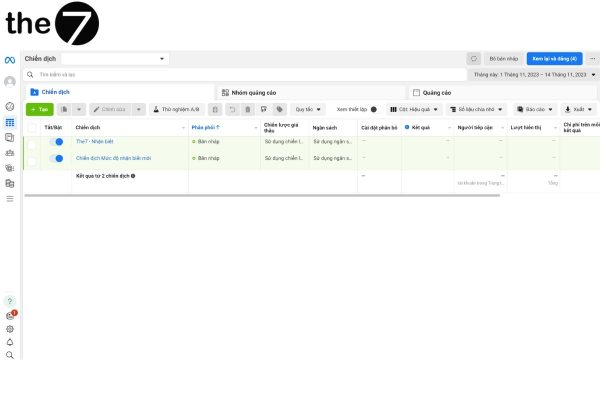Image resolution: width=600 pixels, height=400 pixels.
Task: Open notifications bell in sidebar
Action: pyautogui.click(x=10, y=341)
